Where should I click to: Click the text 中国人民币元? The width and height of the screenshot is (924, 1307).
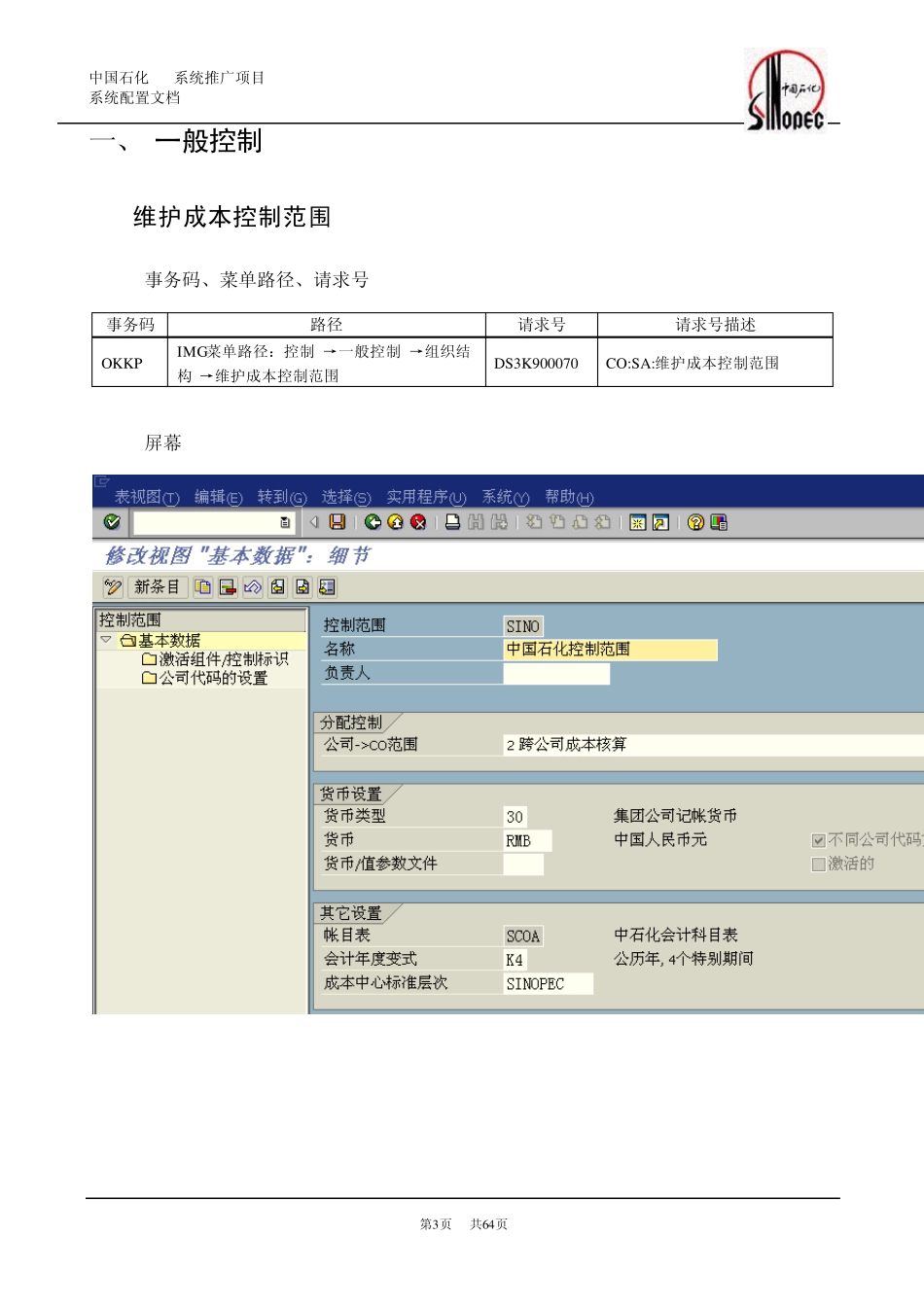click(660, 839)
